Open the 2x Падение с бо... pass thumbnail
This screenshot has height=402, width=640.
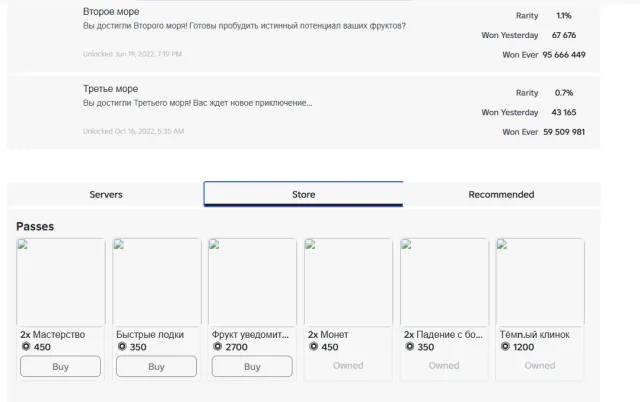pos(444,282)
